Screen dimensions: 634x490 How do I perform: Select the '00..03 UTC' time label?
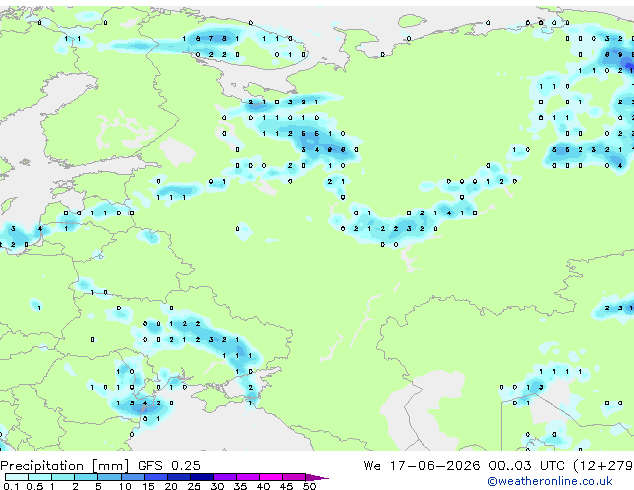[526, 466]
